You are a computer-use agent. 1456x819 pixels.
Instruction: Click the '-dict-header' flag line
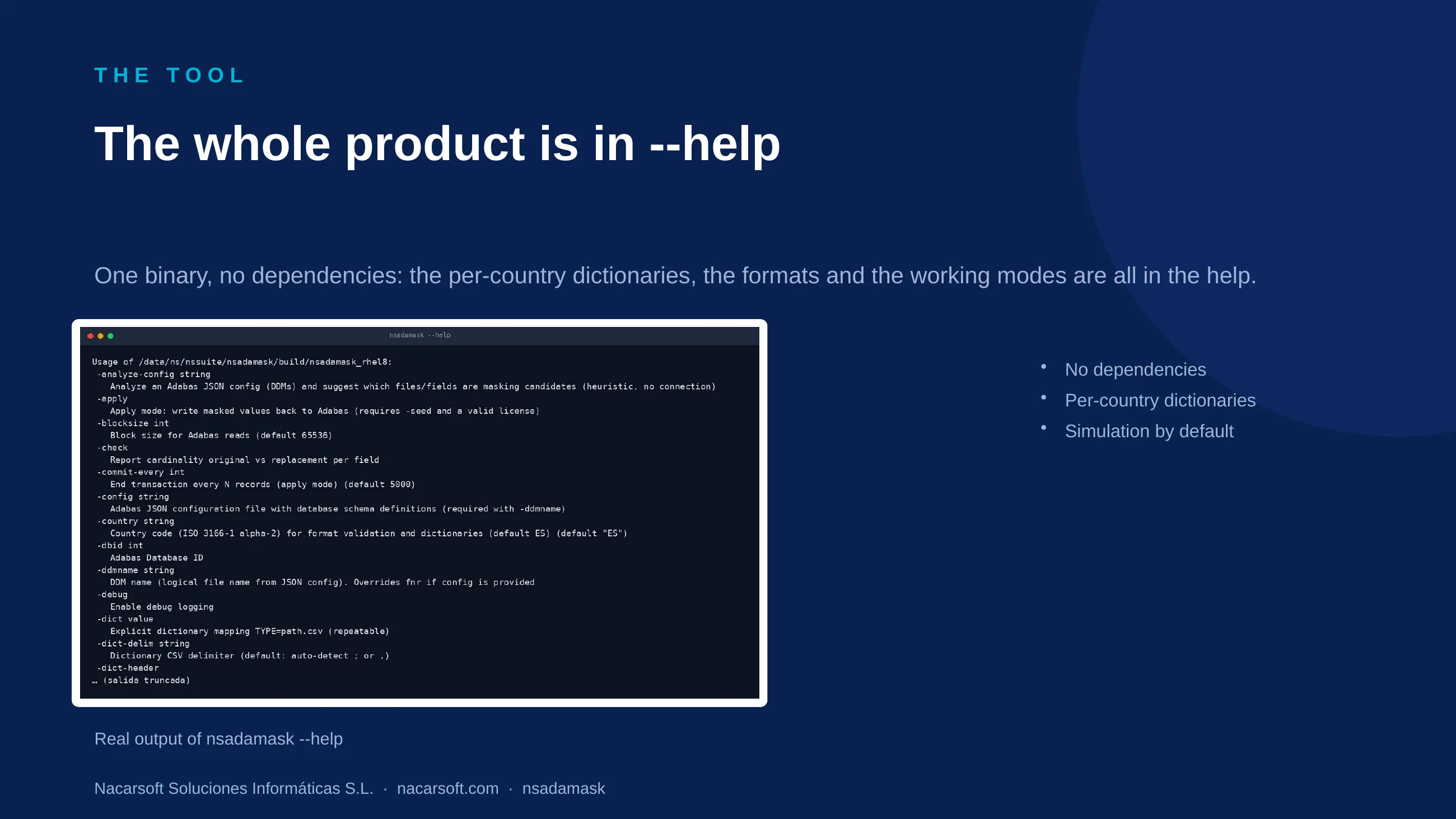[x=127, y=668]
